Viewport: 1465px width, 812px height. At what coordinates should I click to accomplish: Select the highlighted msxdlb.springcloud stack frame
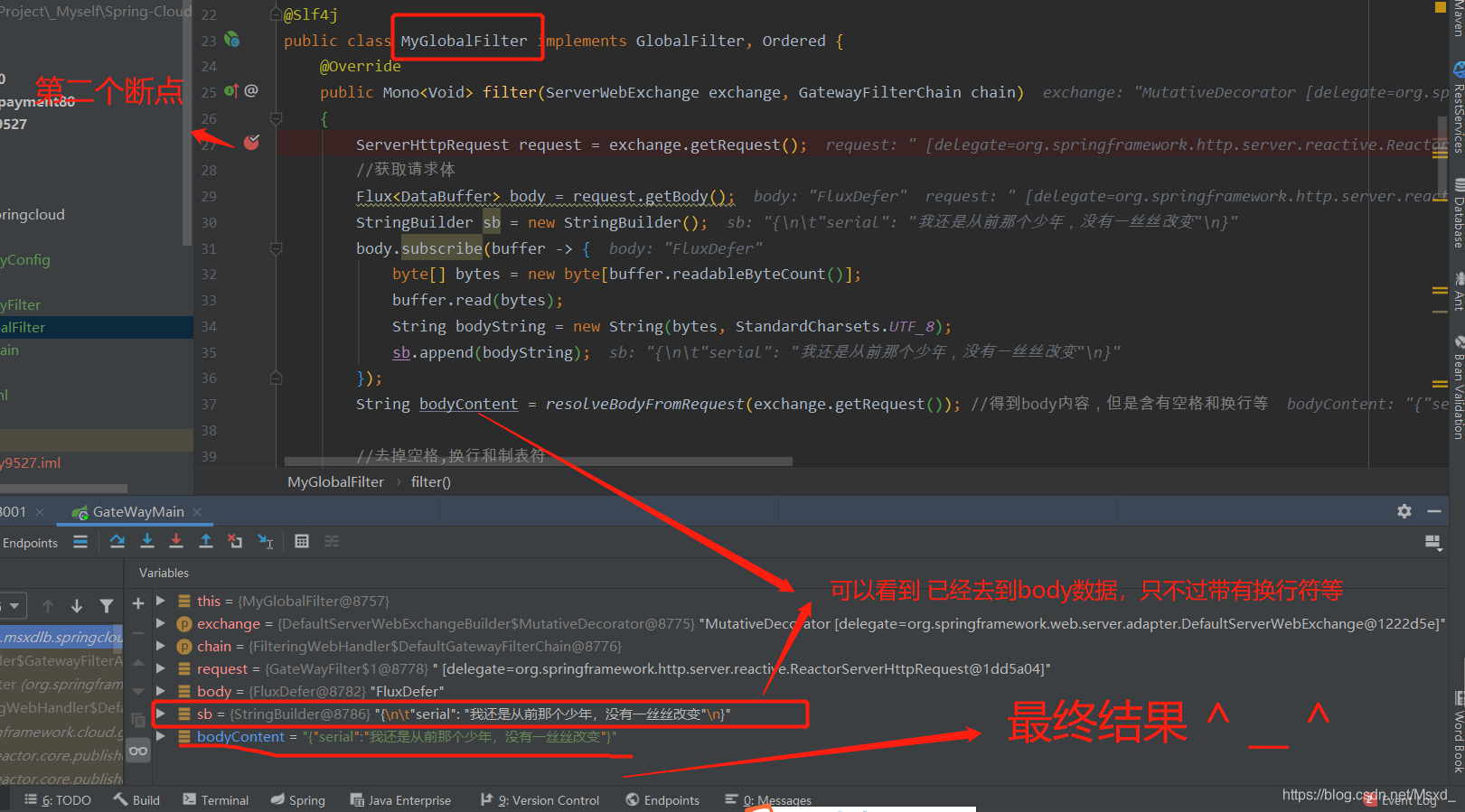(x=61, y=637)
